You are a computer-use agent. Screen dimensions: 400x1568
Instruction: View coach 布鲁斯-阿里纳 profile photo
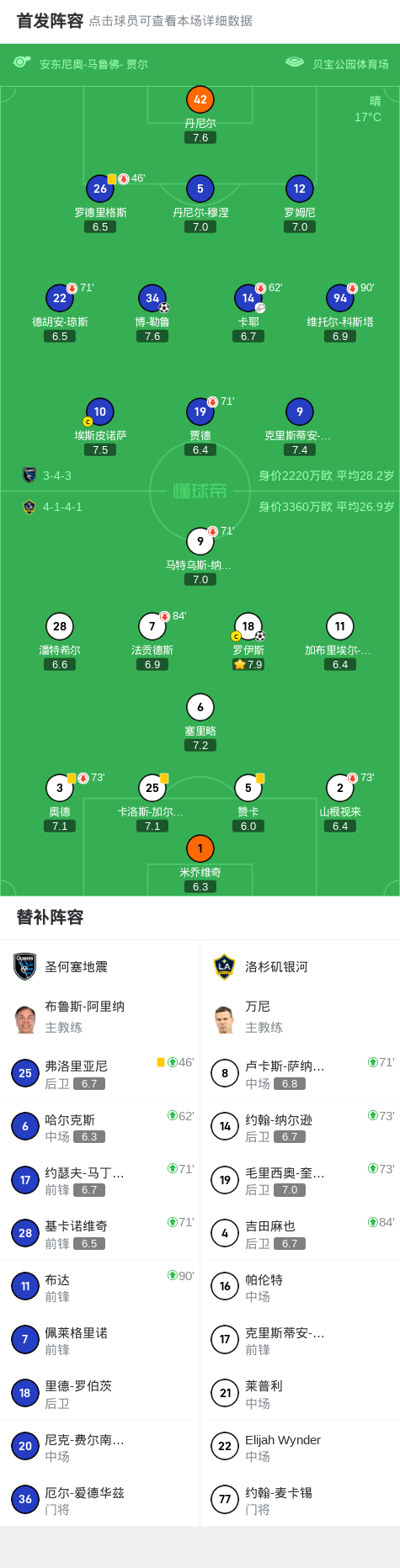(x=25, y=1018)
